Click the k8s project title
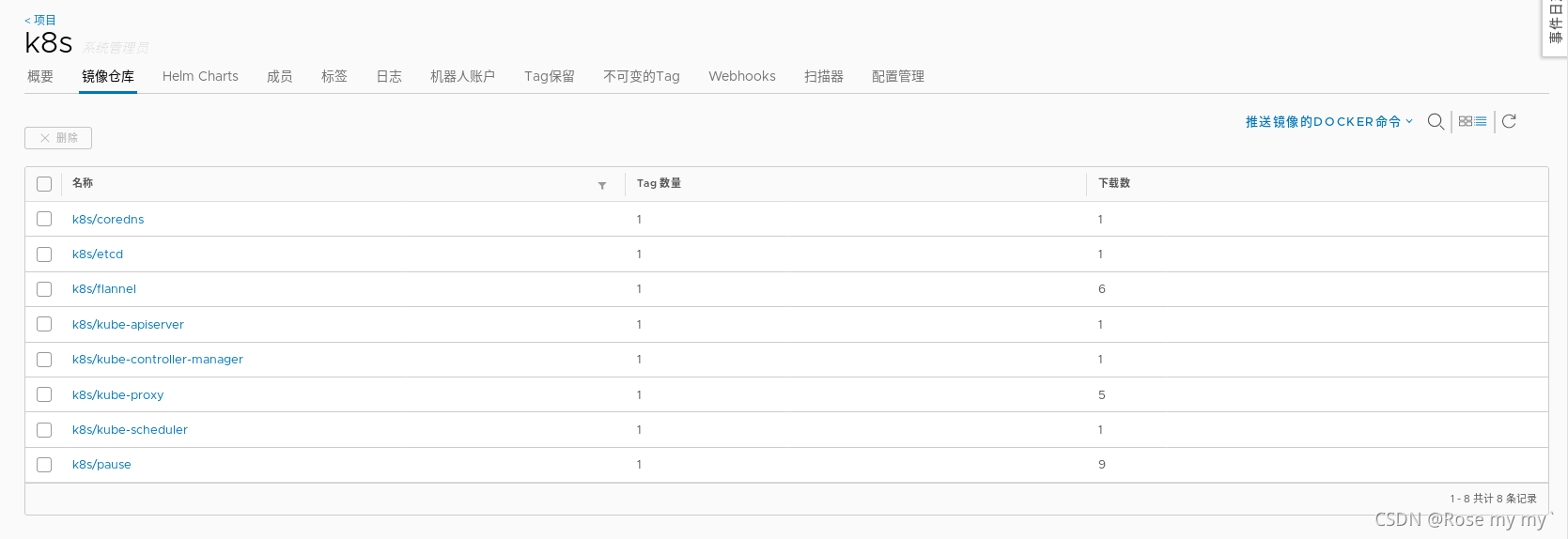The width and height of the screenshot is (1568, 539). click(x=49, y=43)
